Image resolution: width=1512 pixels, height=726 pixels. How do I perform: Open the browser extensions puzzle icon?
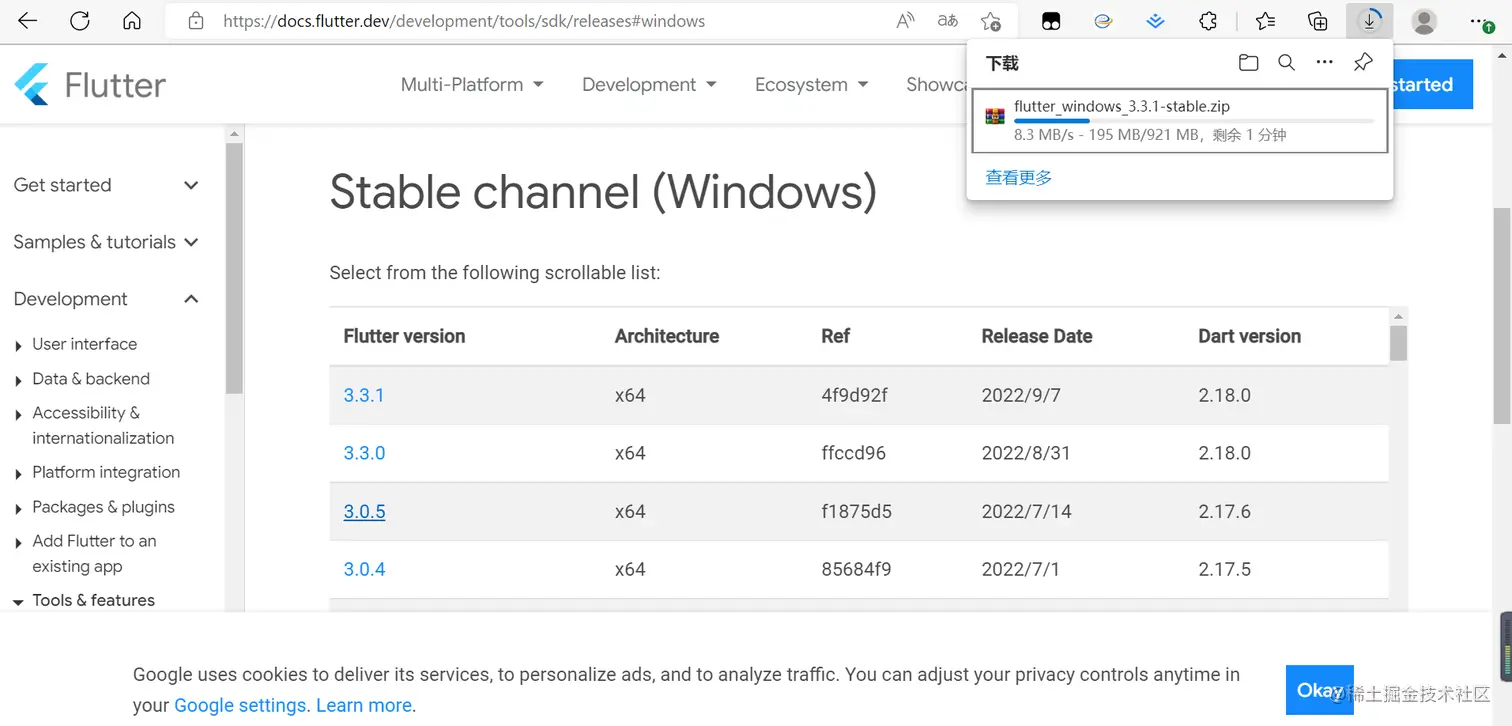coord(1208,21)
